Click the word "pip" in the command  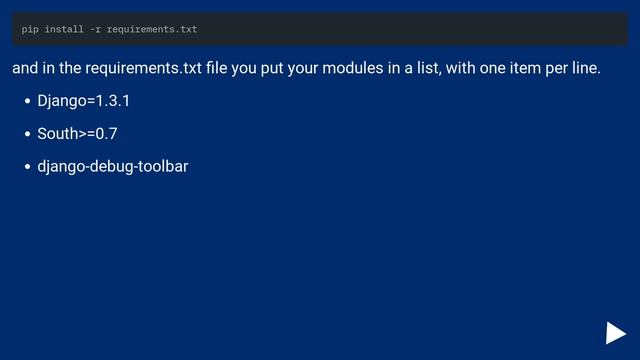30,29
